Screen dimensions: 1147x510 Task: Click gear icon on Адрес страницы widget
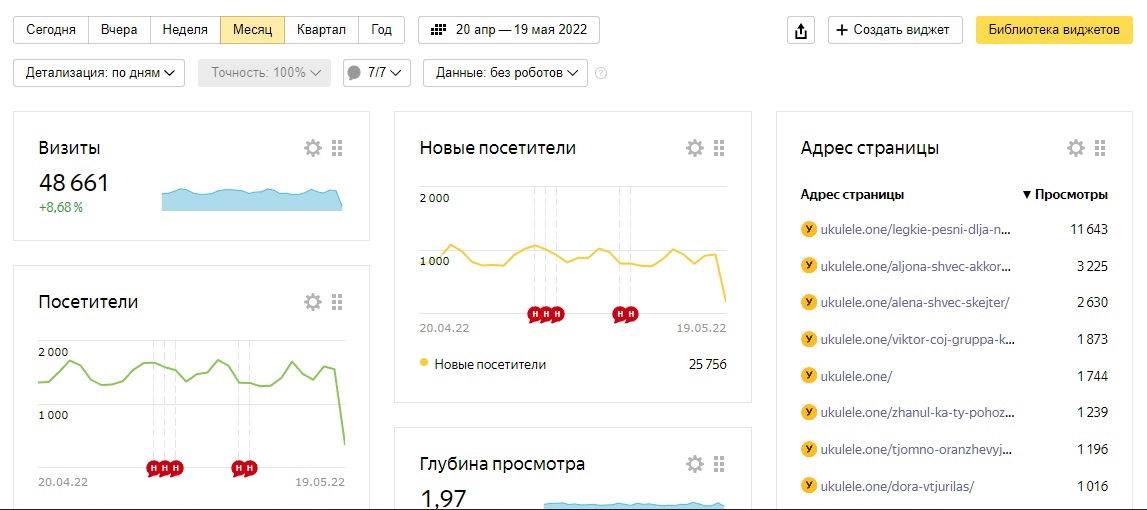tap(1076, 148)
